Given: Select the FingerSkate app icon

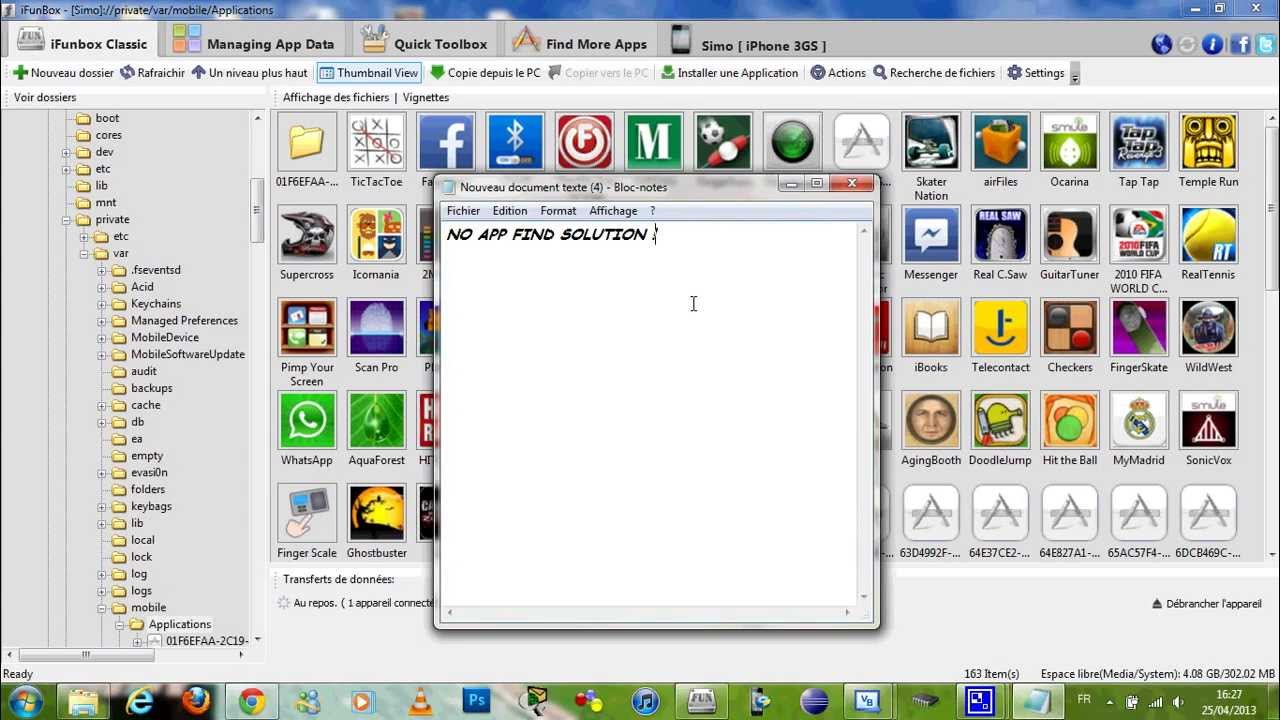Looking at the screenshot, I should (1139, 328).
